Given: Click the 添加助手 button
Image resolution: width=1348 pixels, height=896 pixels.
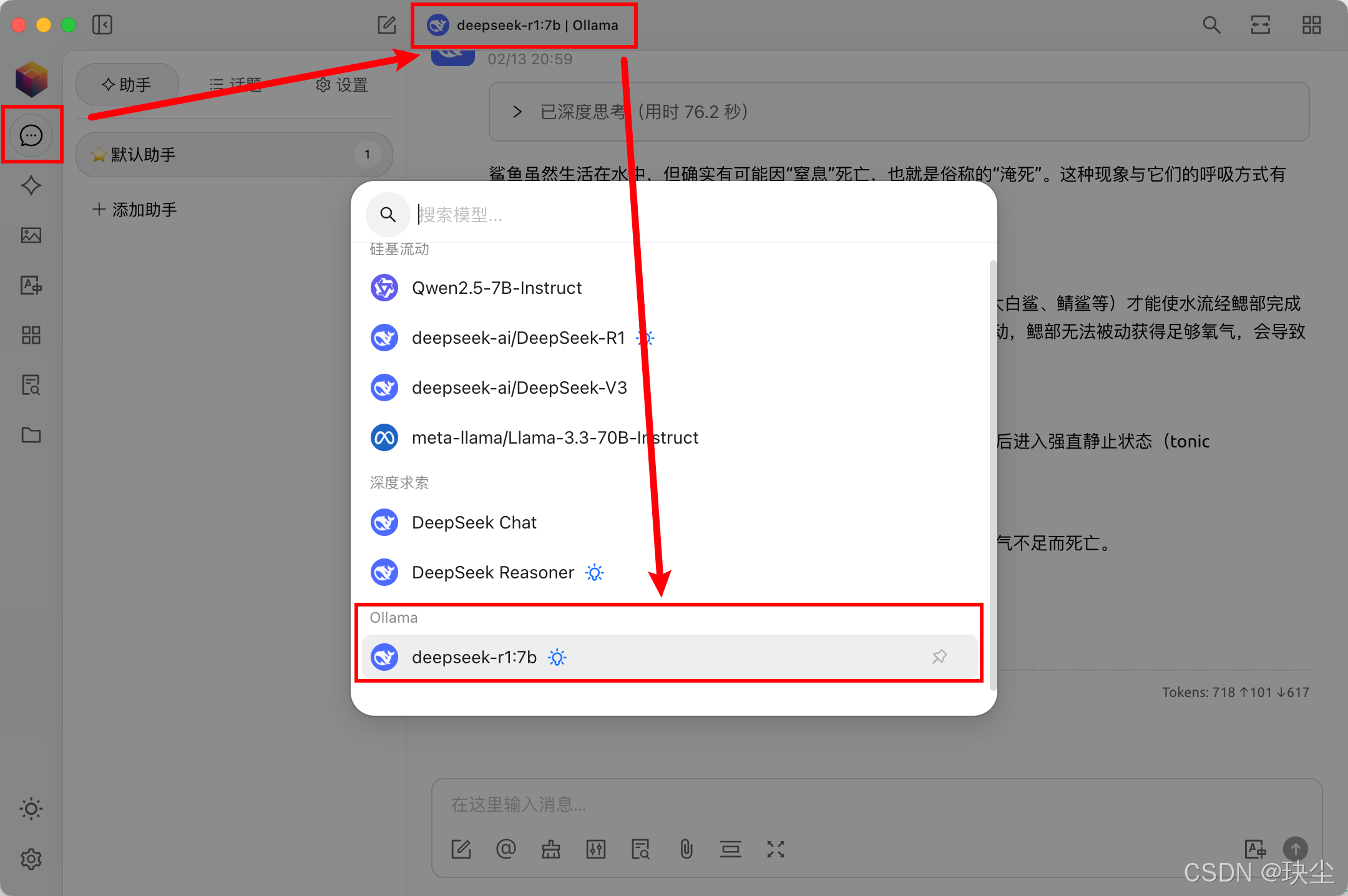Looking at the screenshot, I should click(135, 210).
